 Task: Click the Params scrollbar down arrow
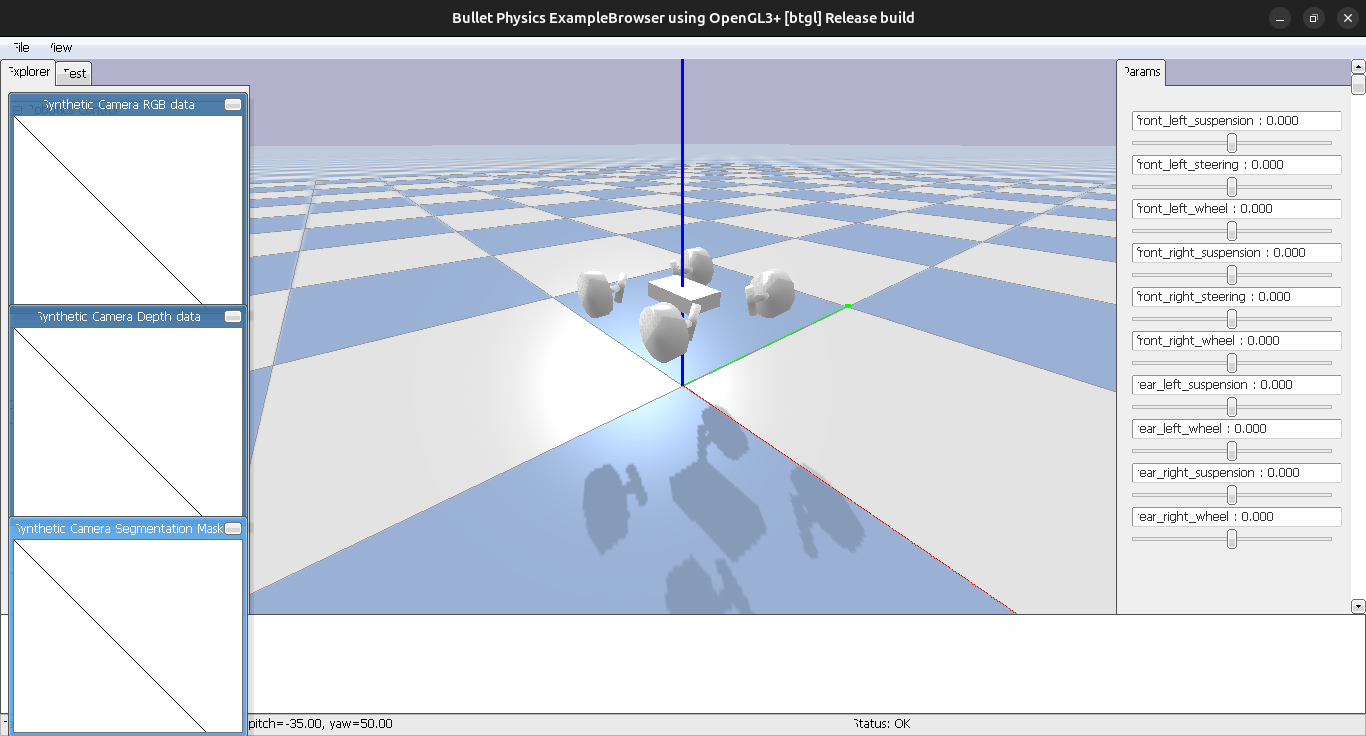[1358, 606]
